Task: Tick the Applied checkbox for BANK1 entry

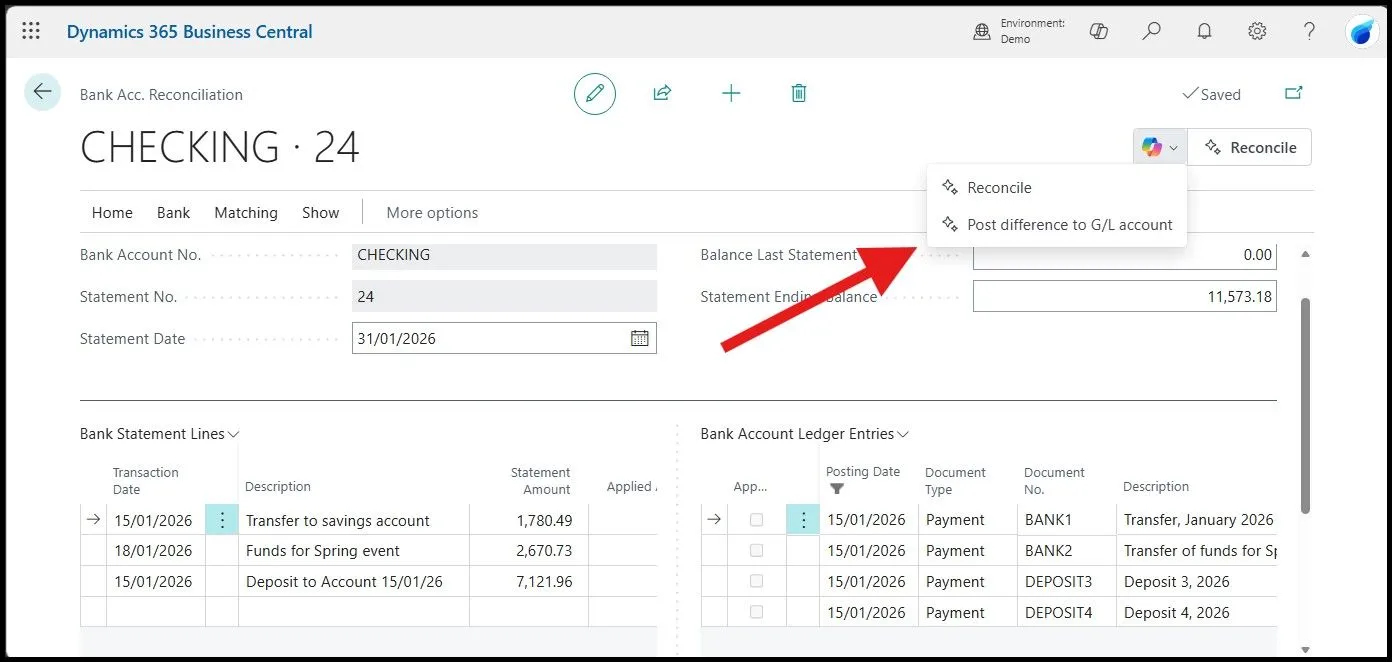Action: 756,520
